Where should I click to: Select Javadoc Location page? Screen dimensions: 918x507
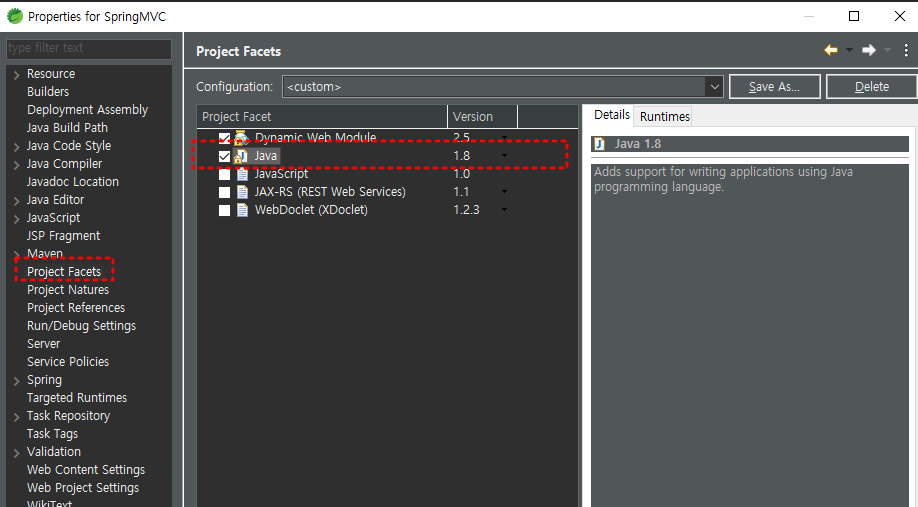point(73,182)
